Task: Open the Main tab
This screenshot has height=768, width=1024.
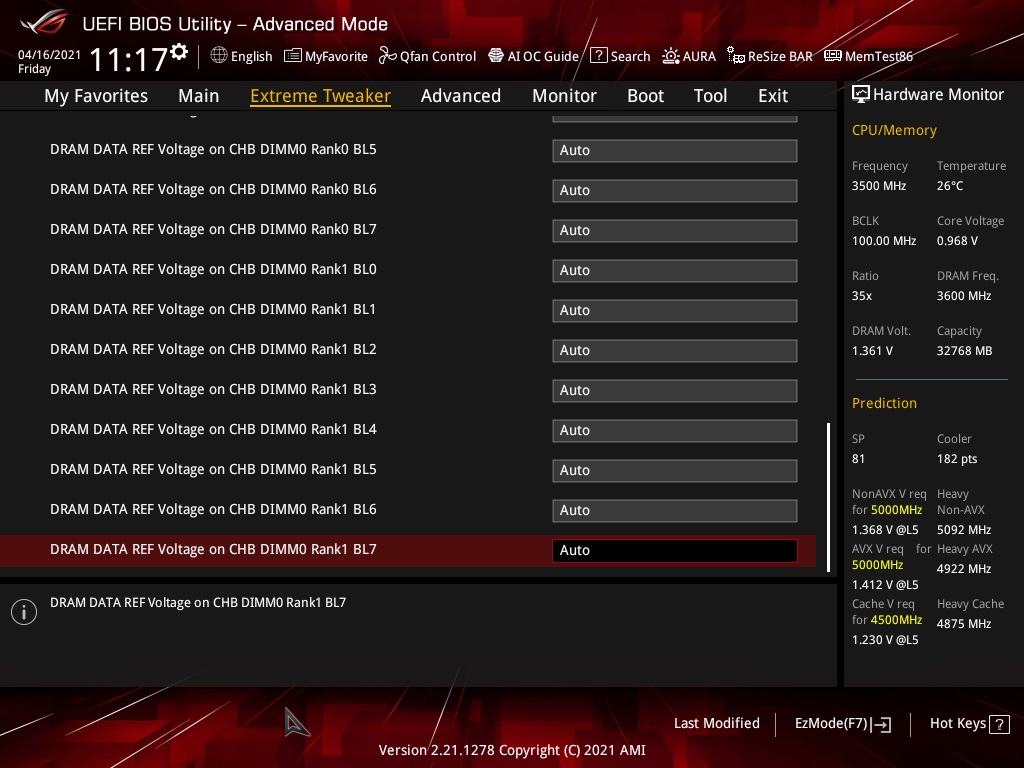Action: tap(199, 96)
